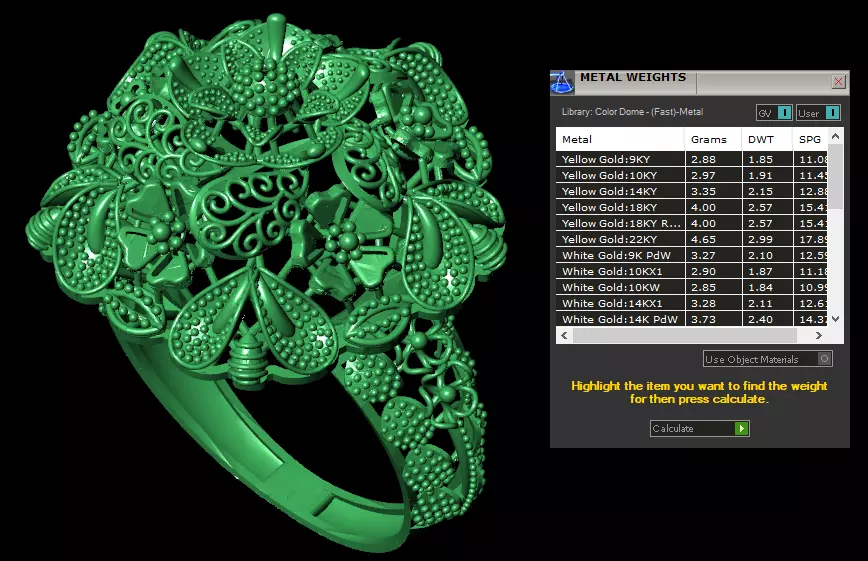Sort by the Metal column header

click(620, 140)
